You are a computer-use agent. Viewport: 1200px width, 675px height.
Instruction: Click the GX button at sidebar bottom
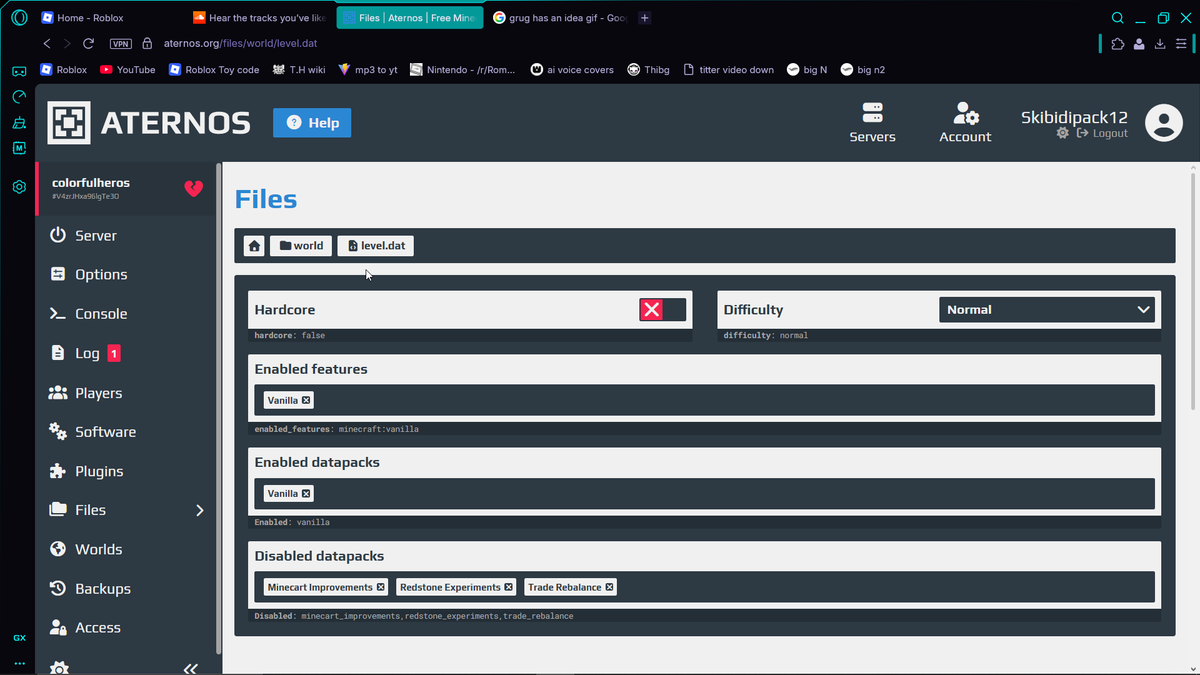pos(19,638)
